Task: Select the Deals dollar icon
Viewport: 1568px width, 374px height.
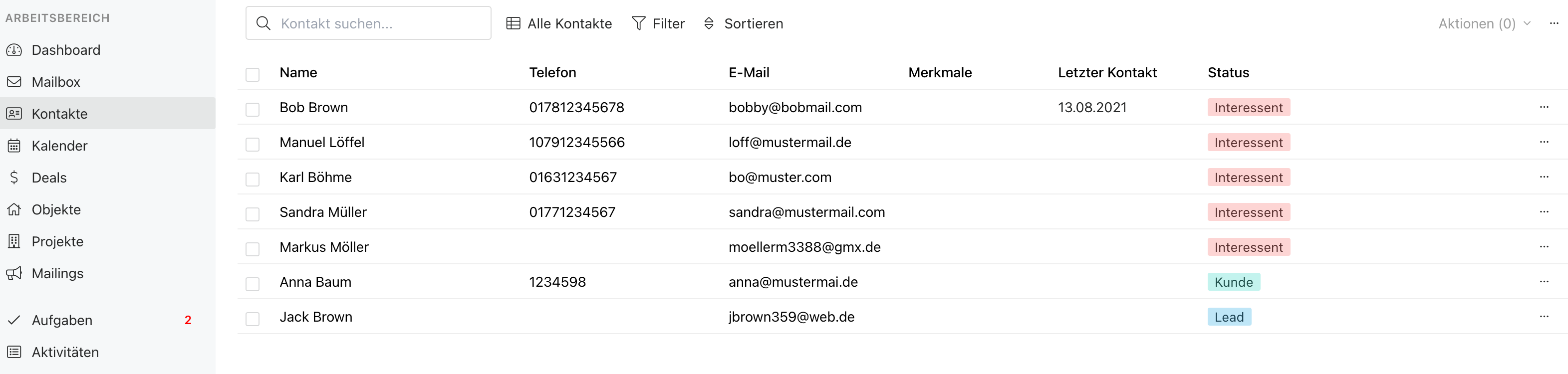Action: [14, 178]
